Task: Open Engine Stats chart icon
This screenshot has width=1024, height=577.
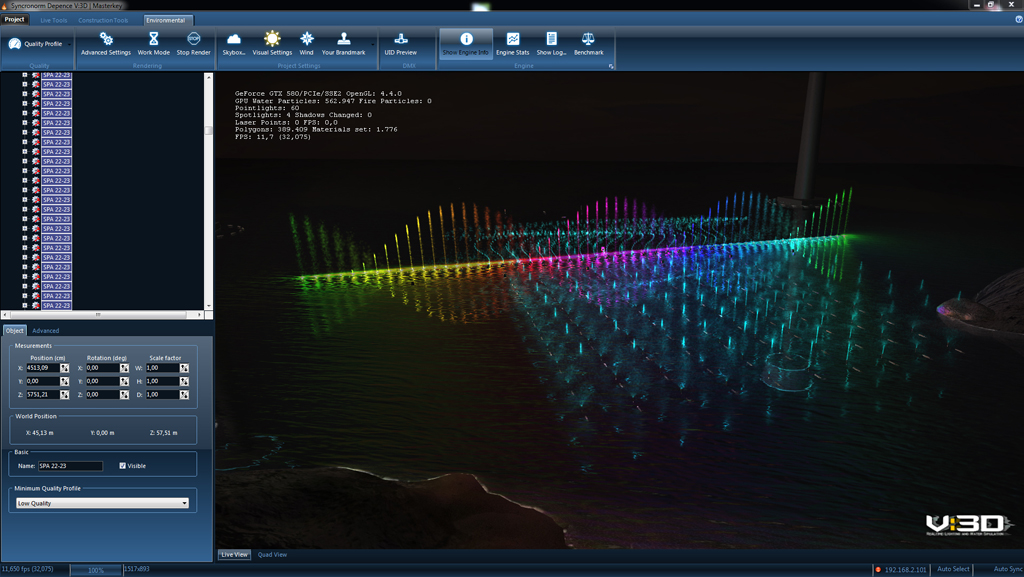Action: point(513,39)
